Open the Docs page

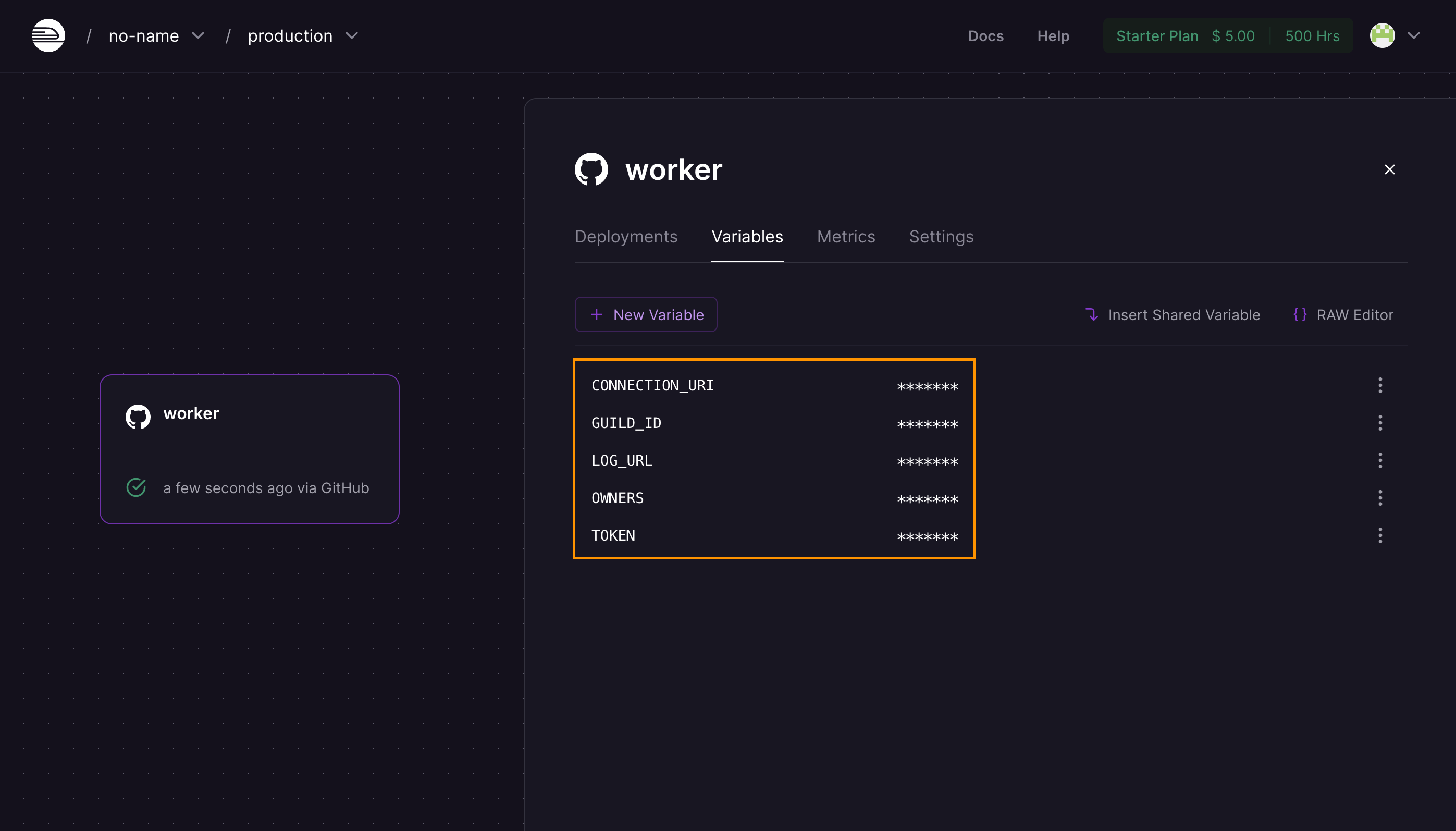[986, 35]
